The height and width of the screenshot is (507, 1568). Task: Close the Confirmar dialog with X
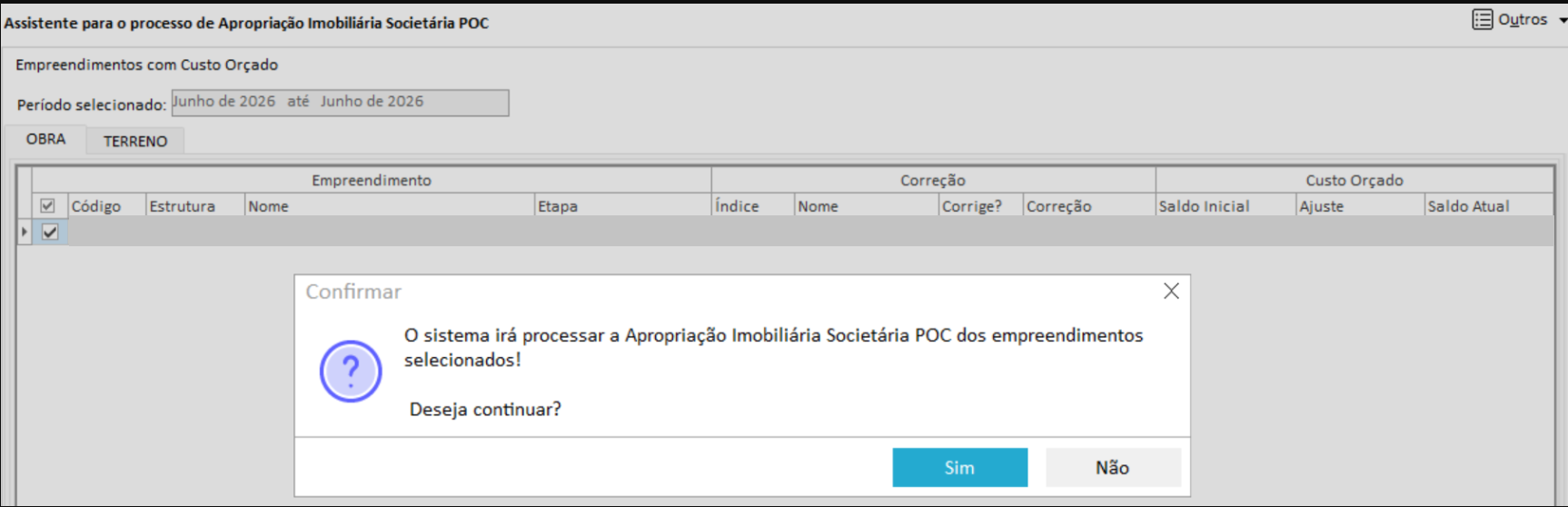coord(1171,291)
